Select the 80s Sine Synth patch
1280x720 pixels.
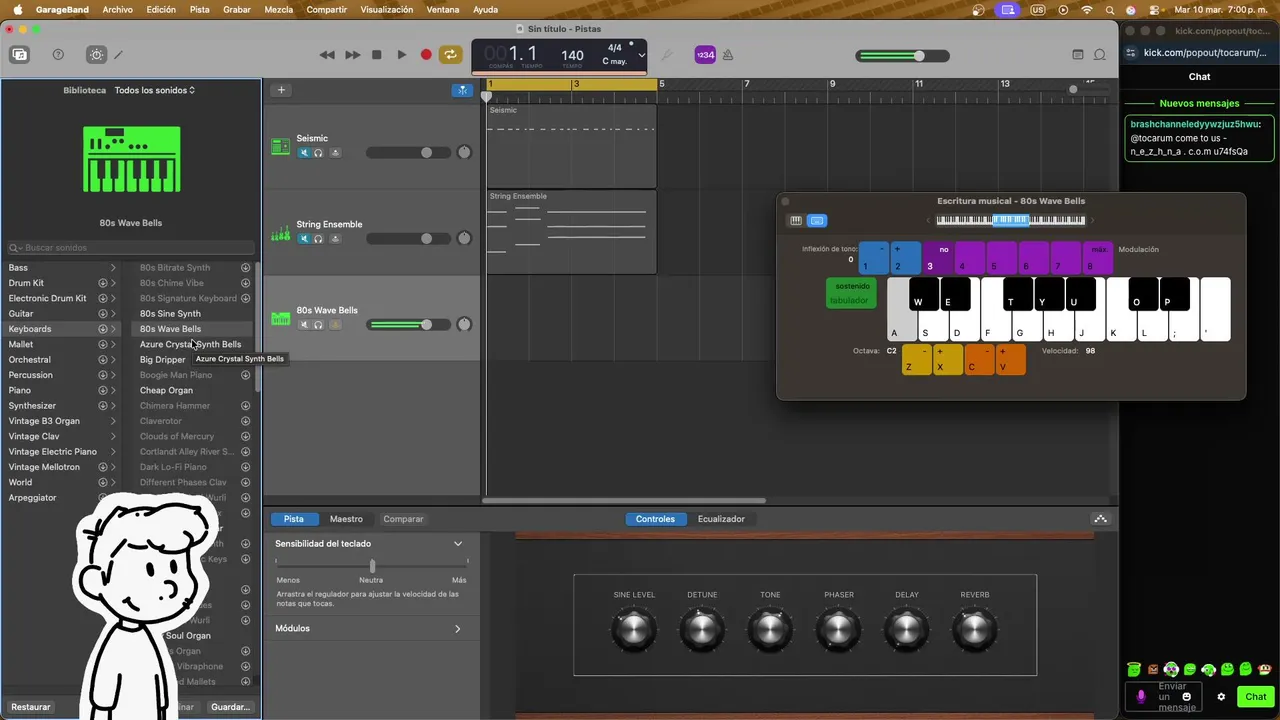[170, 314]
